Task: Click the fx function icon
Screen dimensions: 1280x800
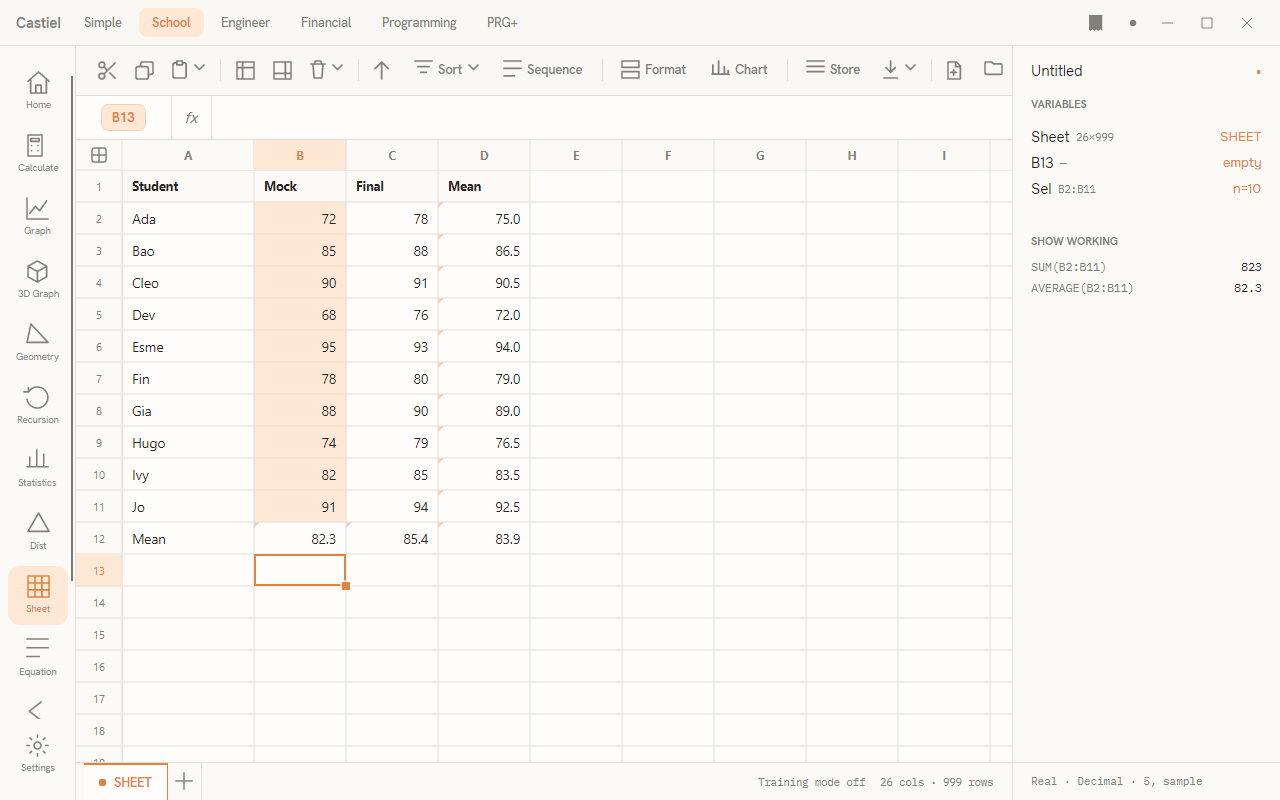Action: pos(192,118)
